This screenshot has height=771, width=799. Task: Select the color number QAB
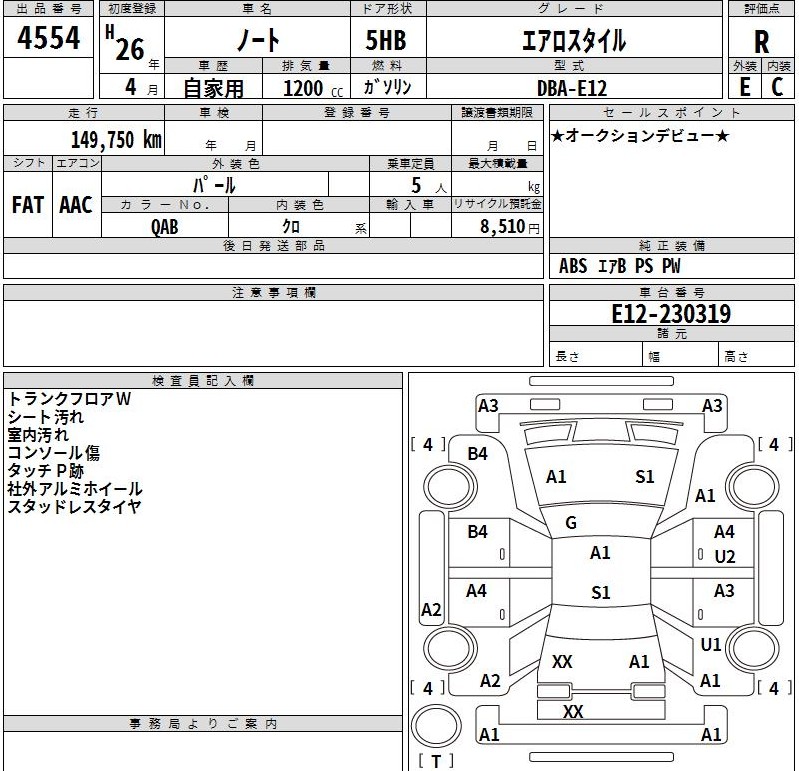(165, 226)
